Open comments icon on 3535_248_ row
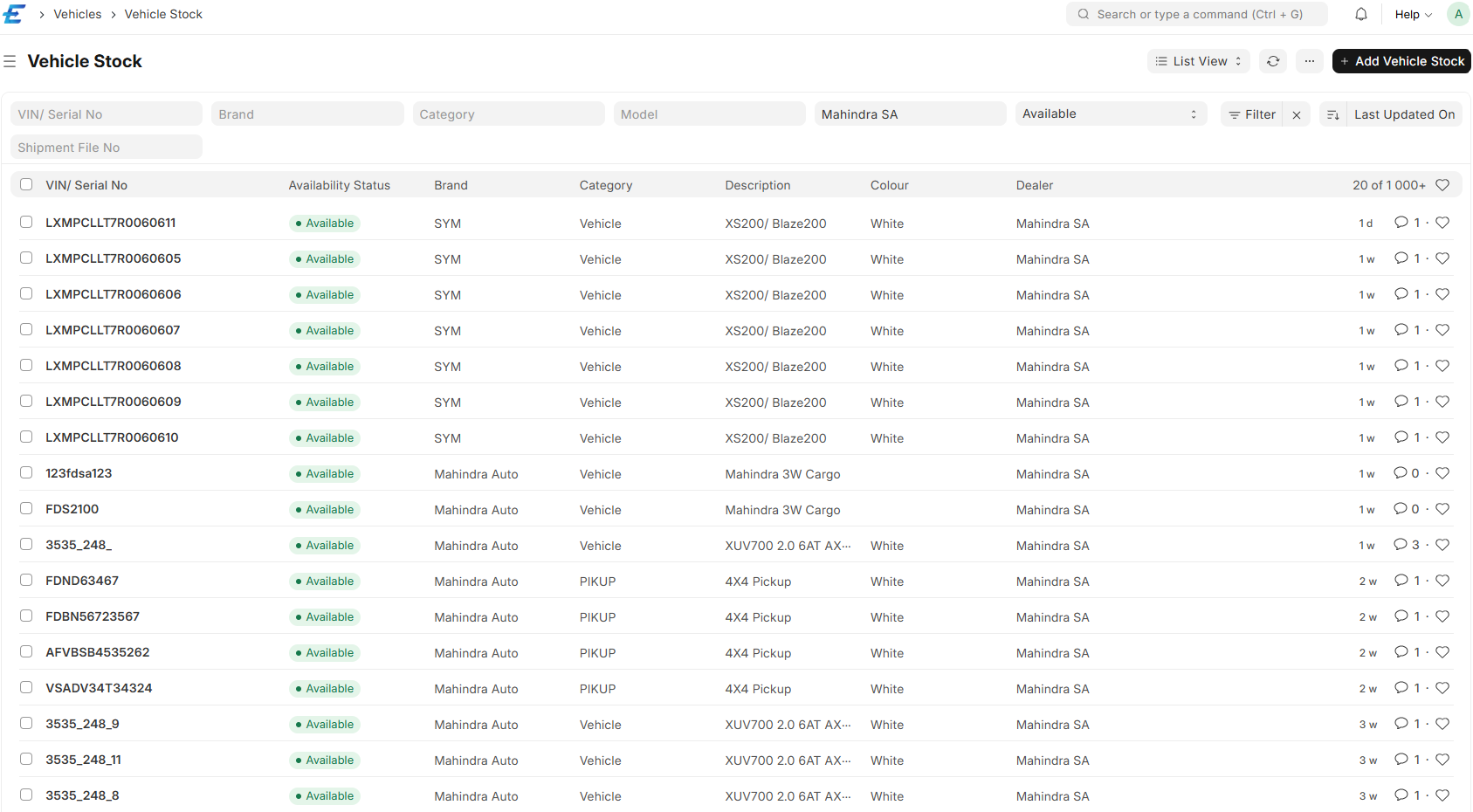 [1401, 545]
